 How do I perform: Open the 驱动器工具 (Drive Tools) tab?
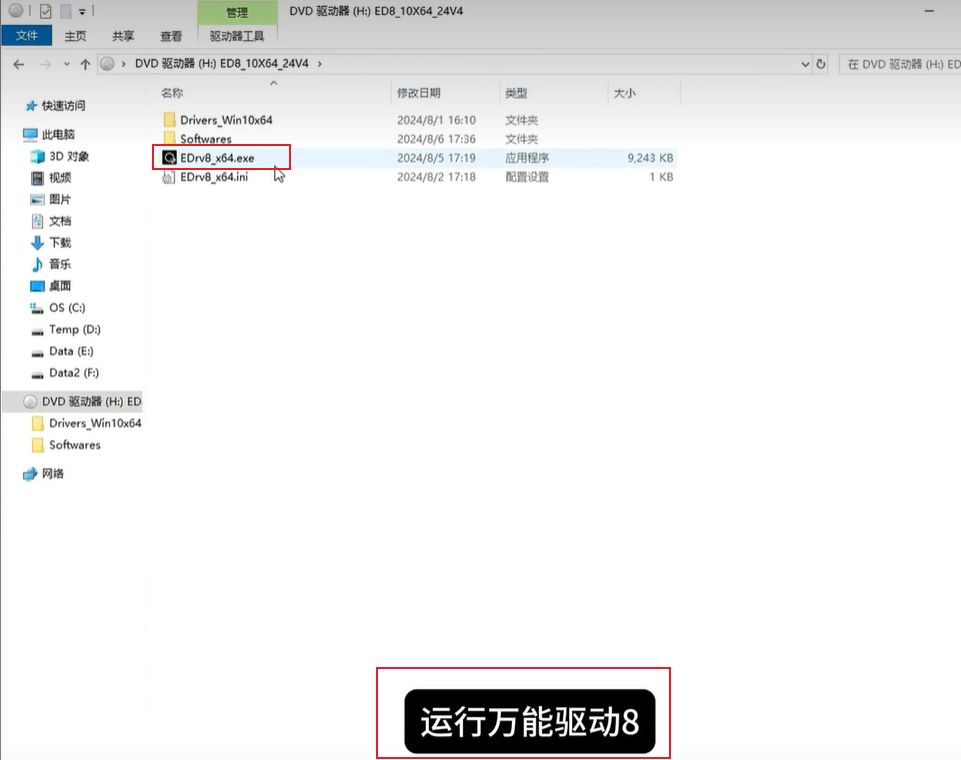(237, 36)
